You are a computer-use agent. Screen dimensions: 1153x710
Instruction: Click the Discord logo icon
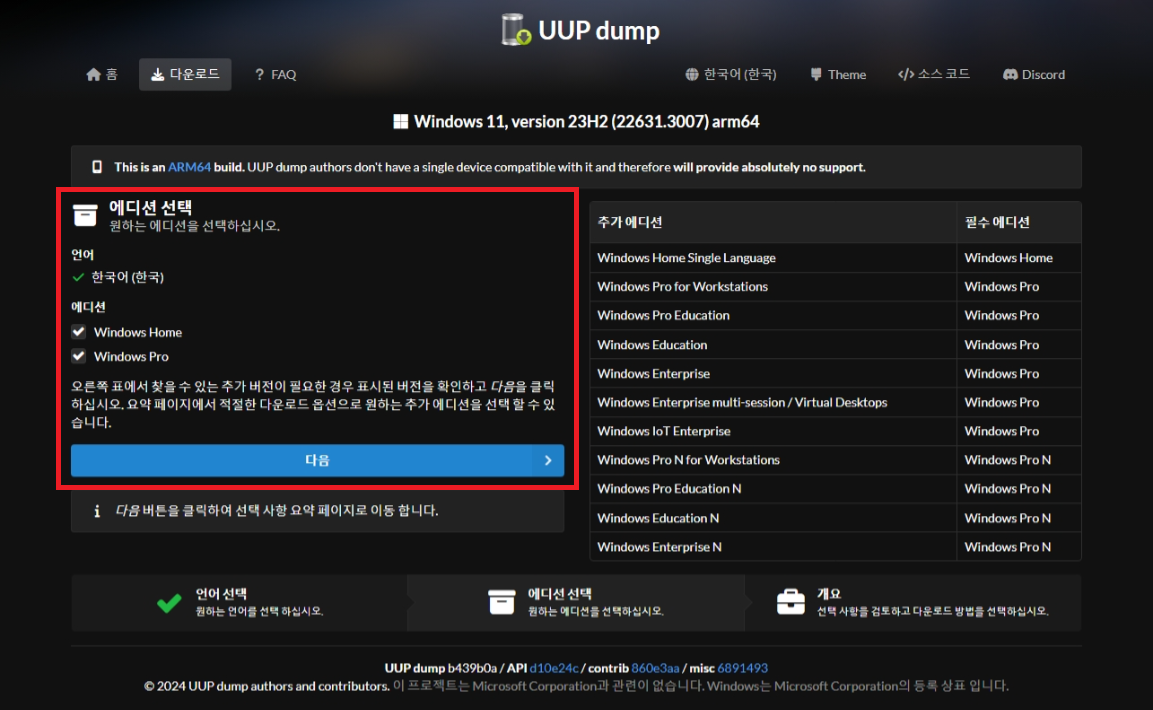click(1010, 74)
